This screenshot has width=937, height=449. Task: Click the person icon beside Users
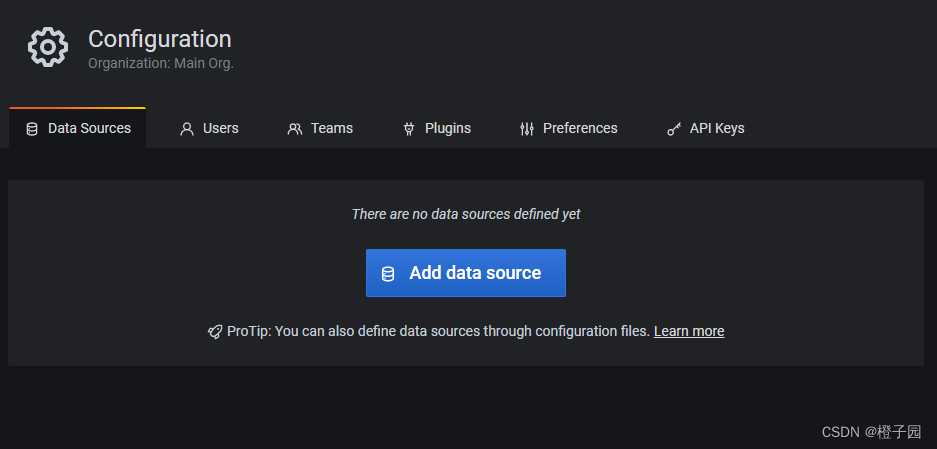pos(187,129)
